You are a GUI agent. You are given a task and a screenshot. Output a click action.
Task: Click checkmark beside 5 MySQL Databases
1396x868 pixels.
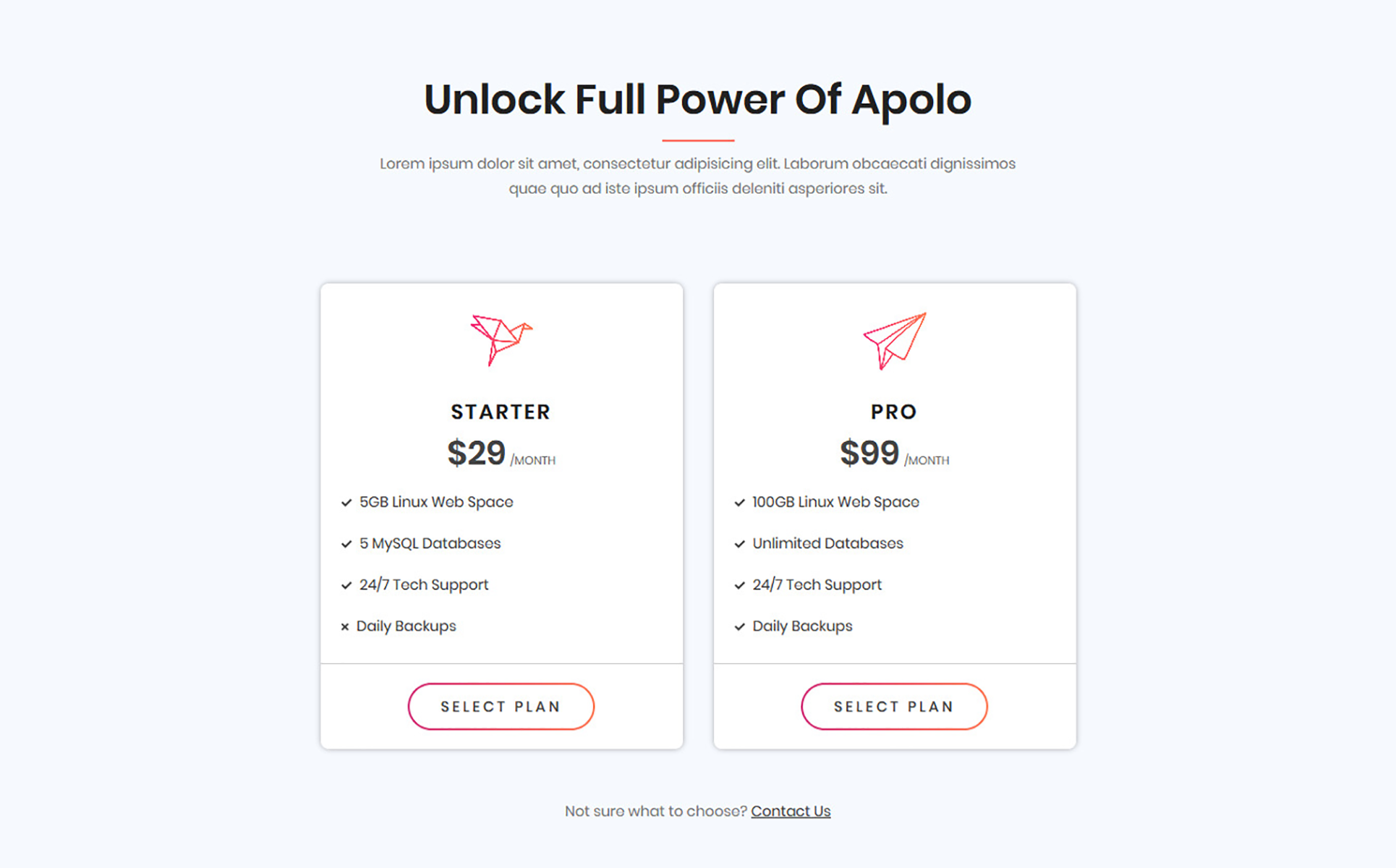[x=346, y=544]
